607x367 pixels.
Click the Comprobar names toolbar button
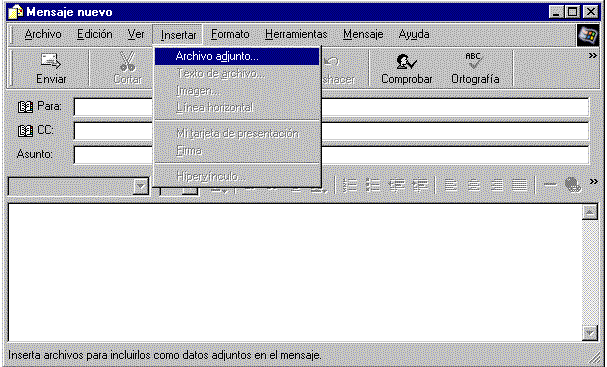coord(406,69)
